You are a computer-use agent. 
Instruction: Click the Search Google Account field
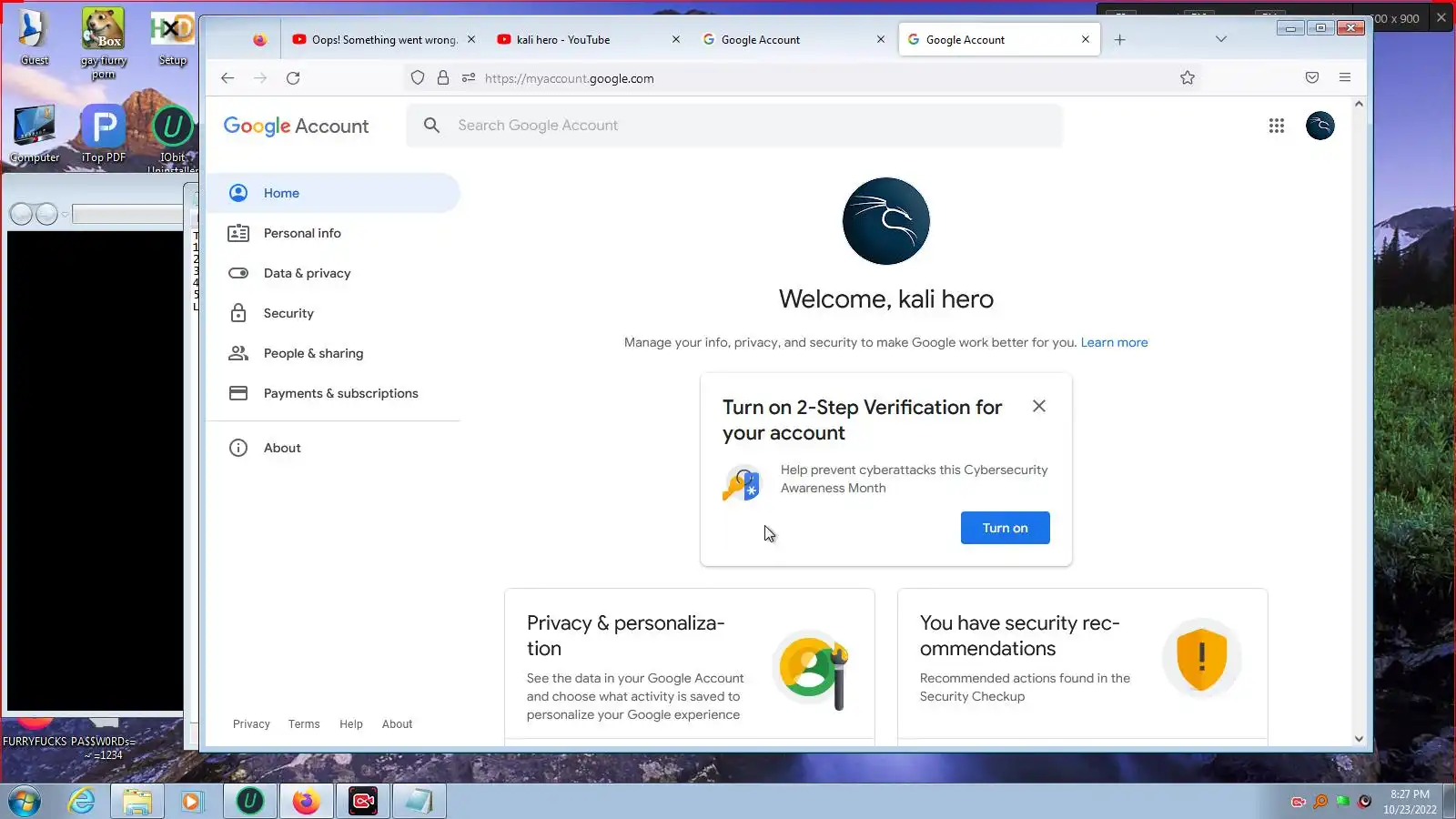tap(734, 126)
